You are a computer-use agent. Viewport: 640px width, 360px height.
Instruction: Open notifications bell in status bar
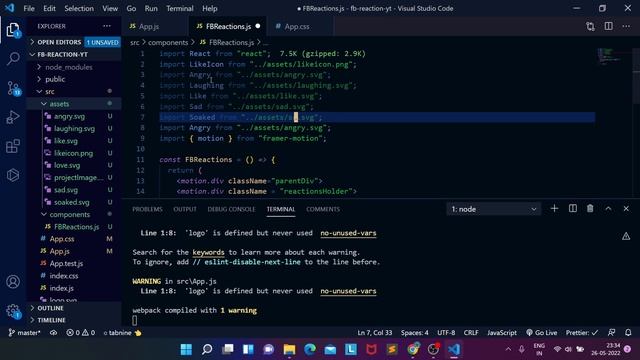(628, 333)
